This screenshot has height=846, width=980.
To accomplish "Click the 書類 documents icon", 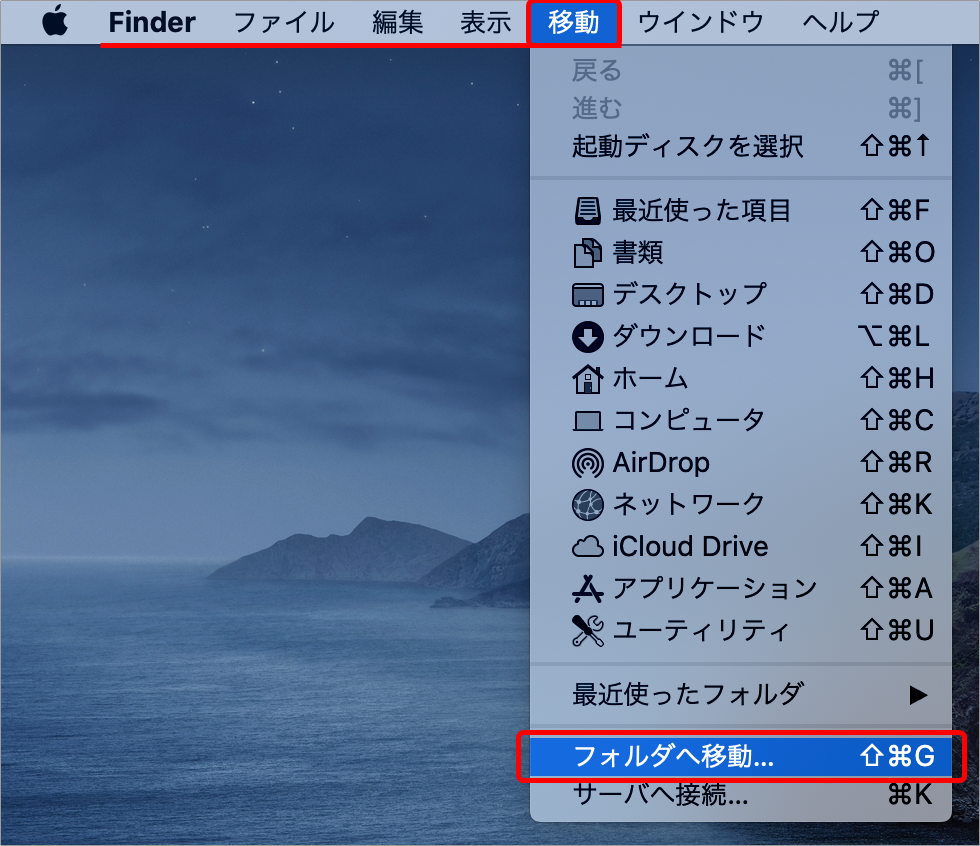I will 588,253.
